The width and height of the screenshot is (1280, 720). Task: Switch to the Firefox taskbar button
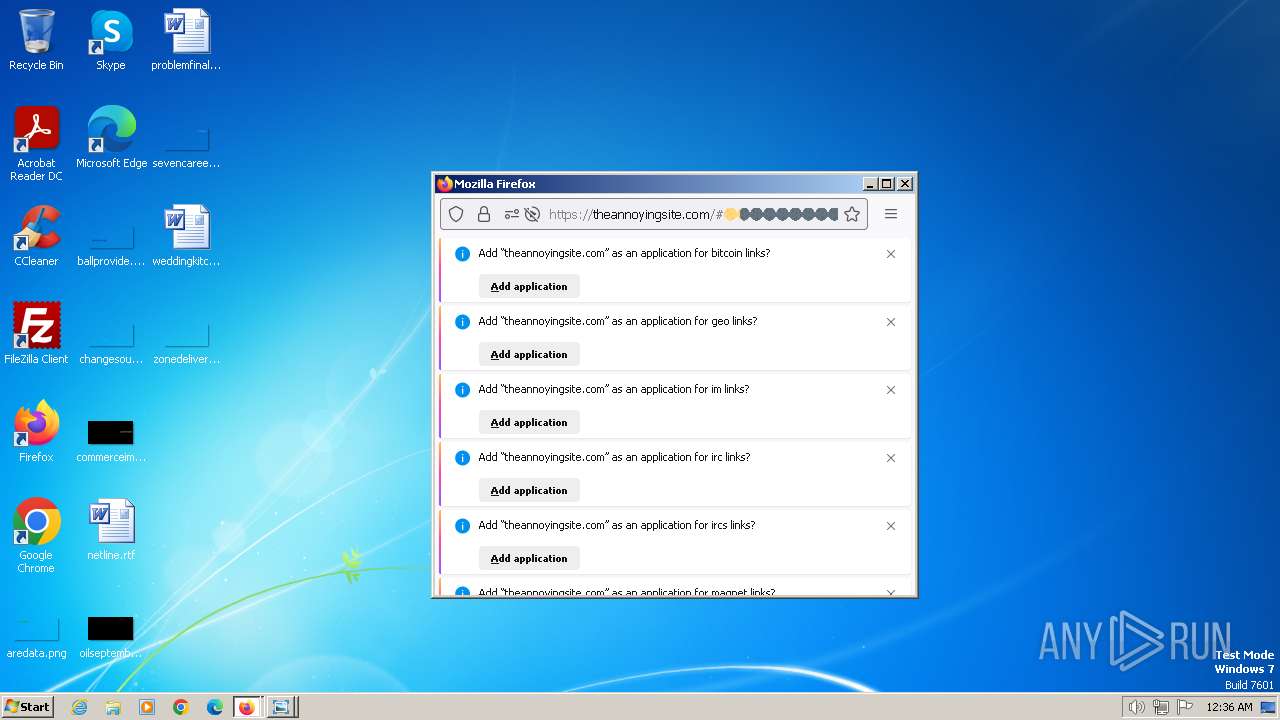[x=247, y=707]
